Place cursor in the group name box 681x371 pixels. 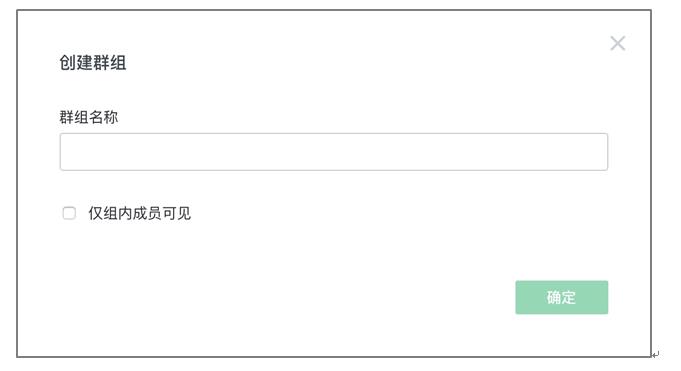[334, 152]
